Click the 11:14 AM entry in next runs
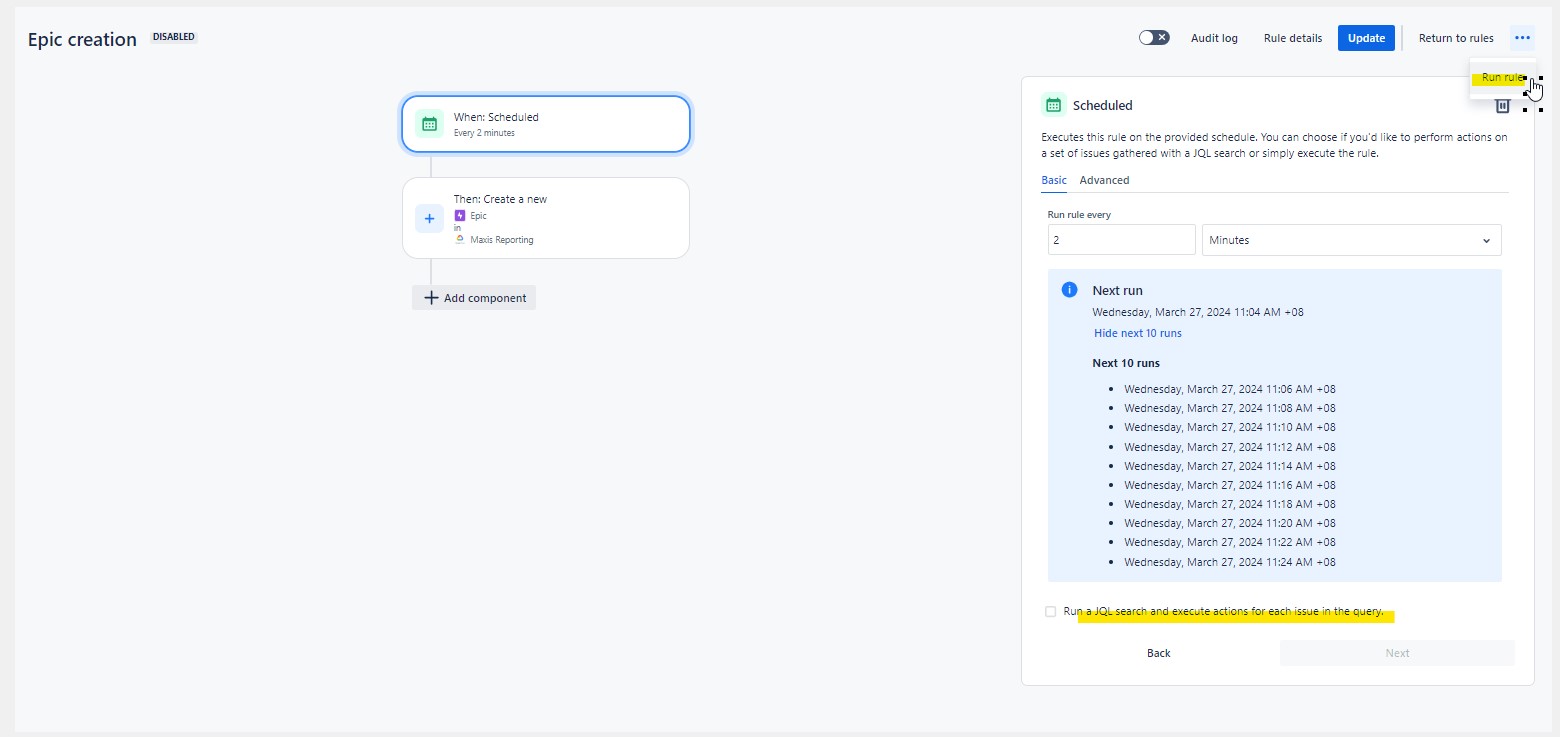Viewport: 1560px width, 737px height. (x=1229, y=466)
